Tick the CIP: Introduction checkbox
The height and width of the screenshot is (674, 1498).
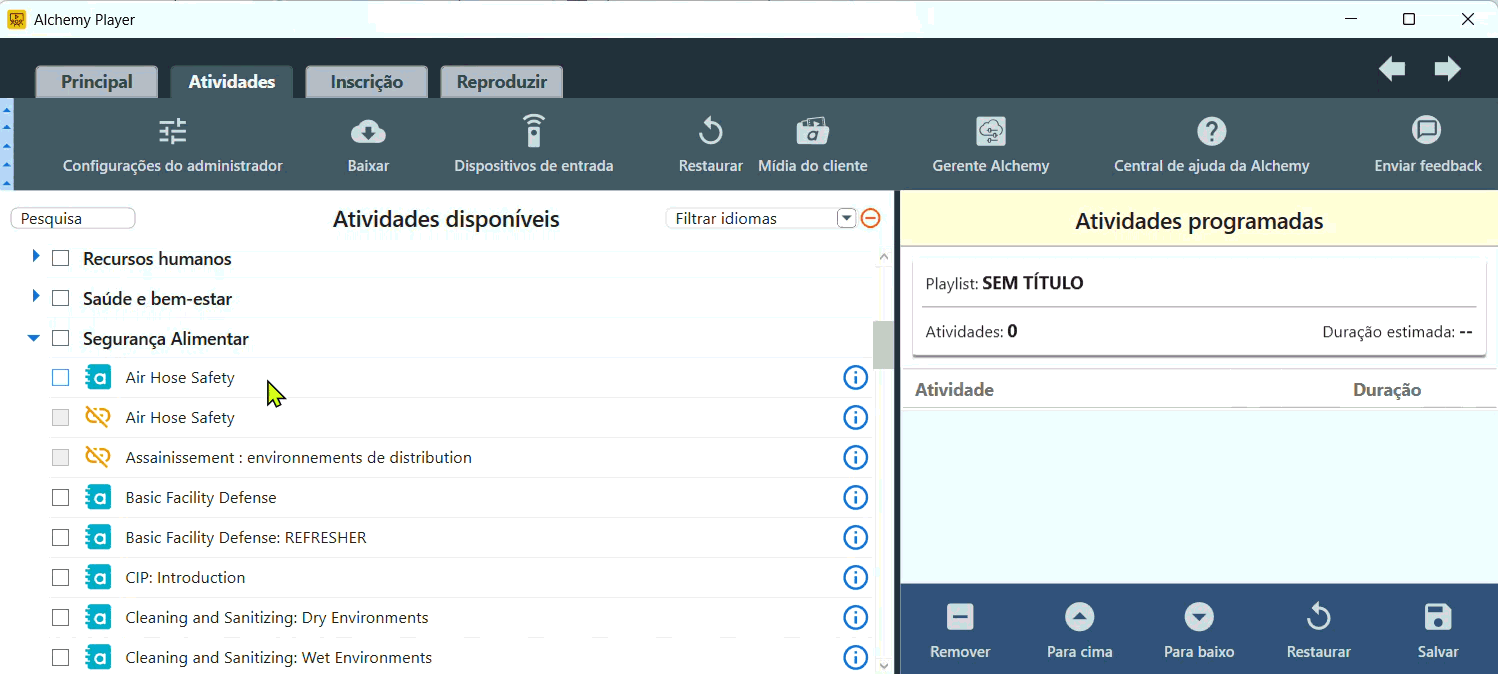point(61,577)
